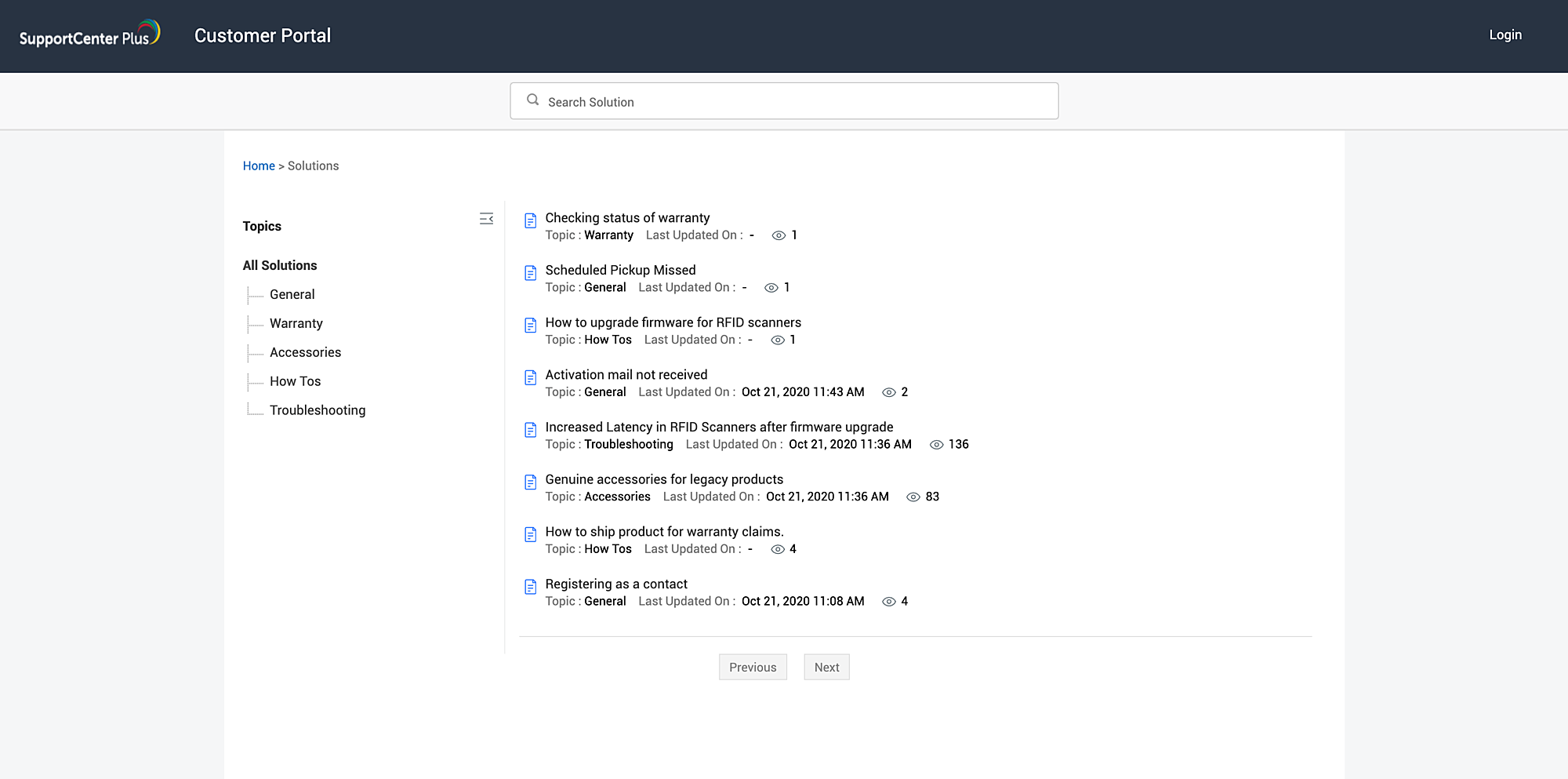Click document icon for Genuine accessories article
The height and width of the screenshot is (779, 1568).
click(x=531, y=482)
